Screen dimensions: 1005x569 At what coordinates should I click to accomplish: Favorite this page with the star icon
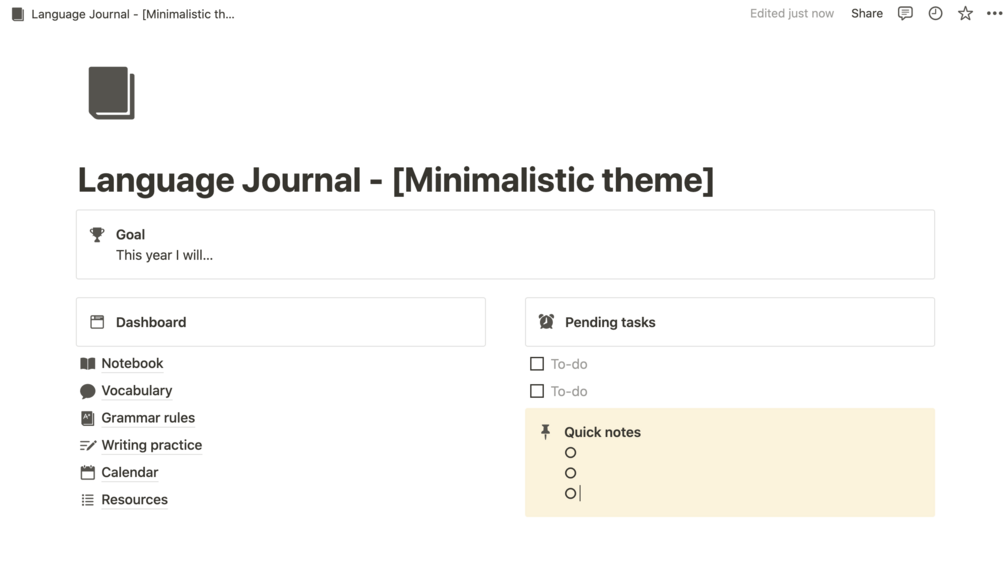[x=965, y=14]
